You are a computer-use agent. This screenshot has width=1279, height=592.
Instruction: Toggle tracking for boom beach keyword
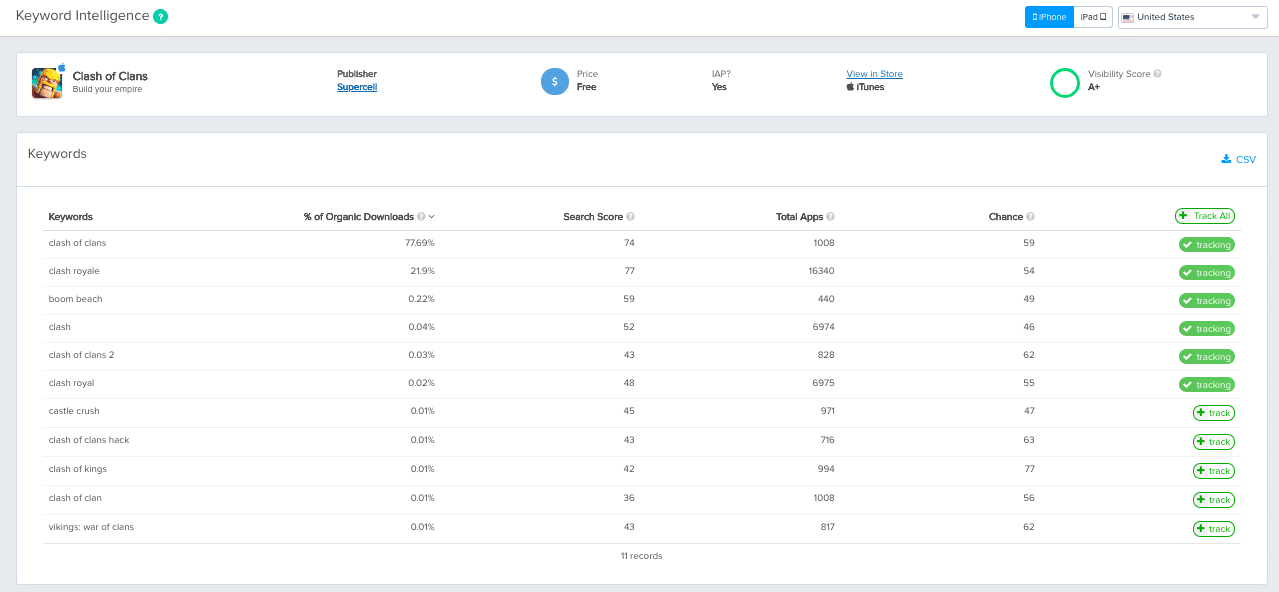[x=1206, y=300]
